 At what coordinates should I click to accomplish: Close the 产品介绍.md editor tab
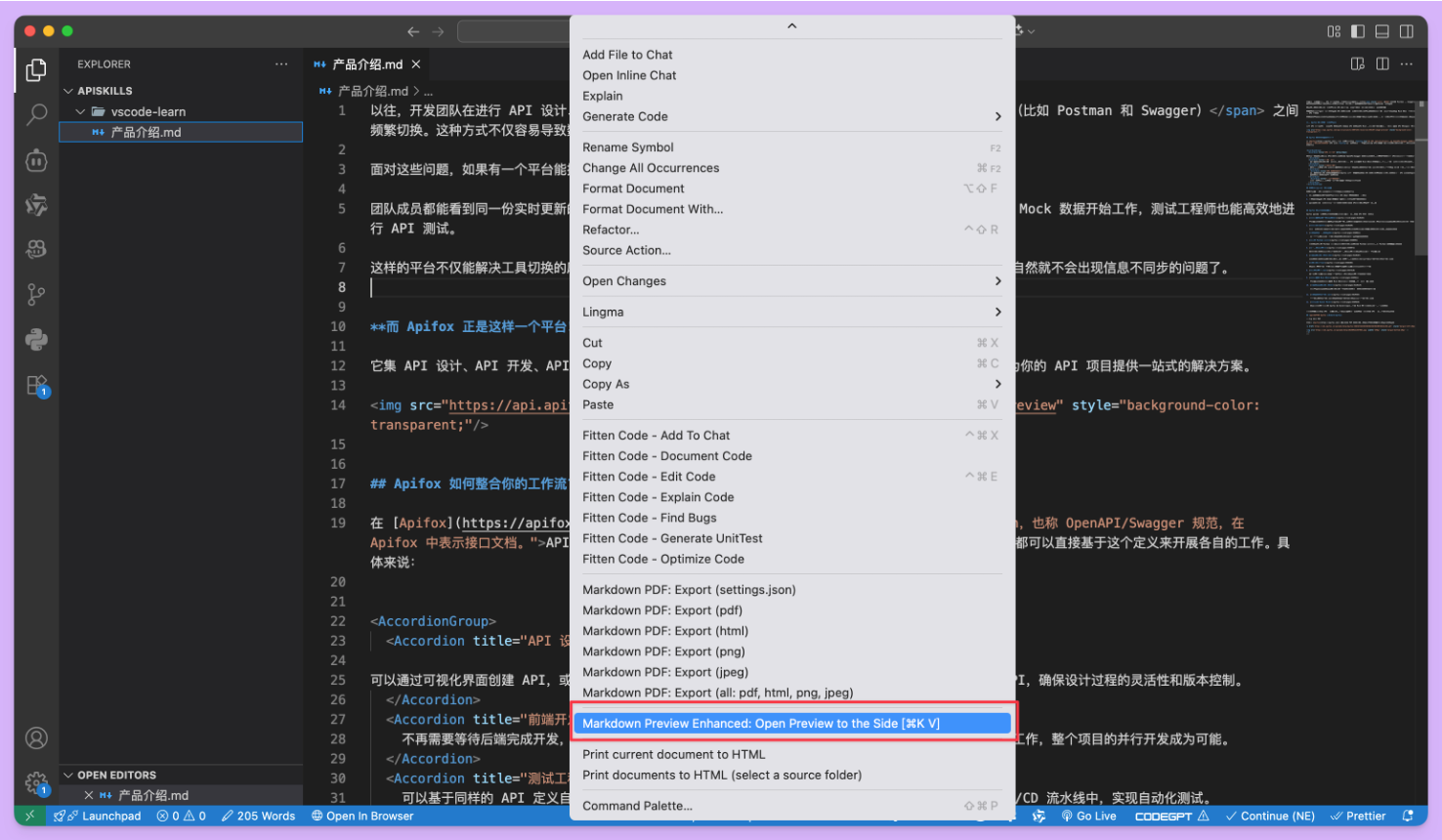(x=416, y=64)
